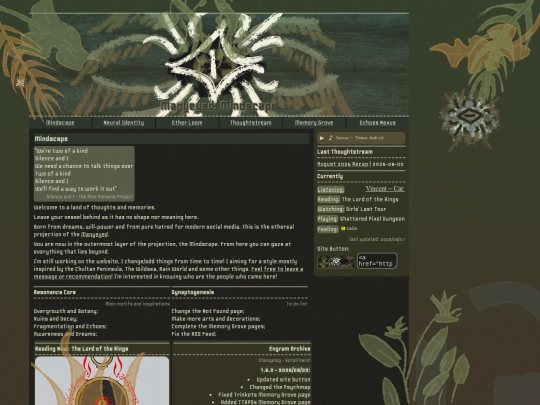The image size is (540, 405).
Task: Go to the Ether Loom tab
Action: point(187,123)
